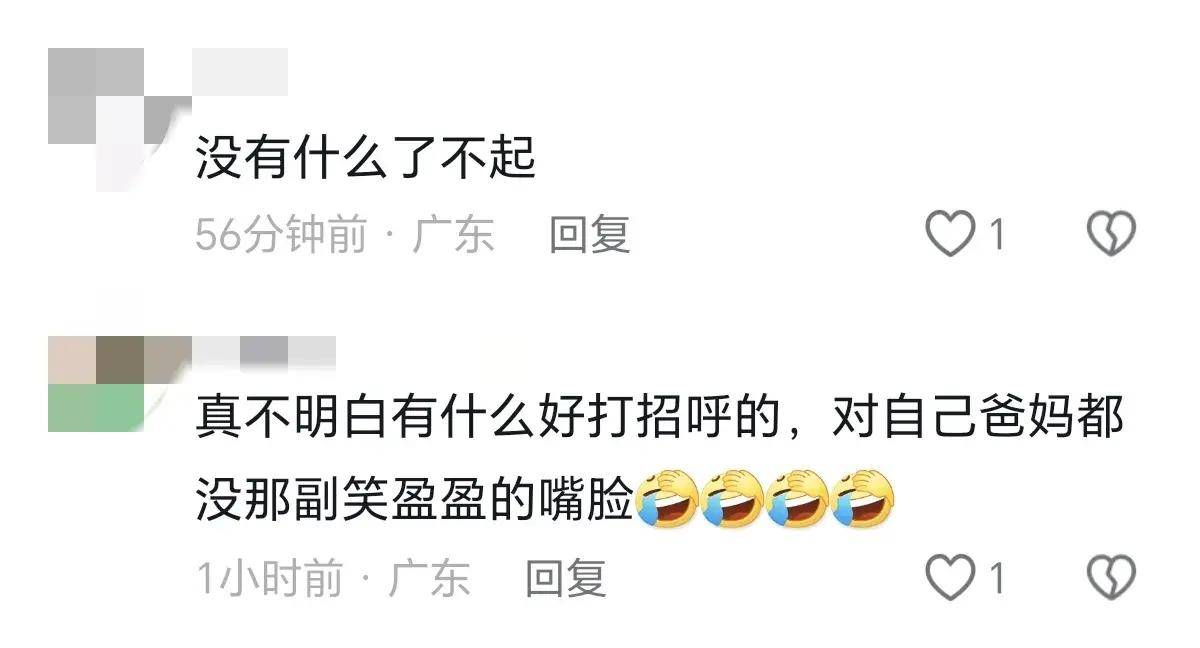Click the 1小时前 timestamp
This screenshot has width=1200, height=648.
point(269,579)
